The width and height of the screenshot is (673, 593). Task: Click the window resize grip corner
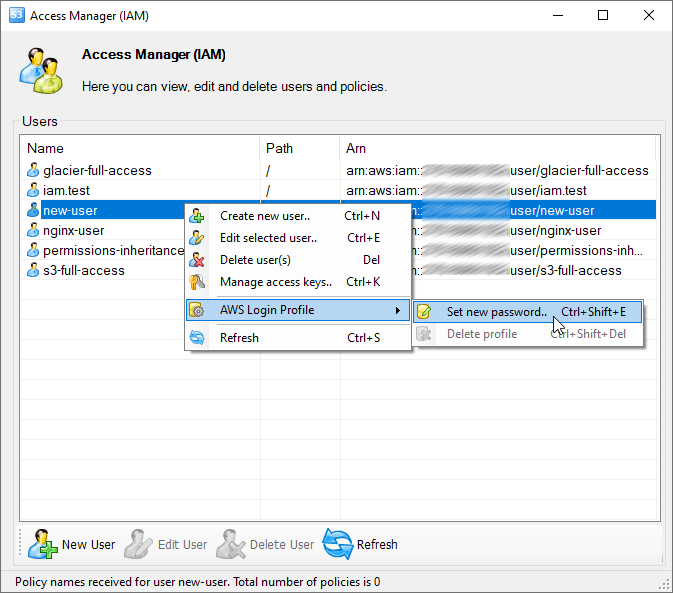coord(665,585)
